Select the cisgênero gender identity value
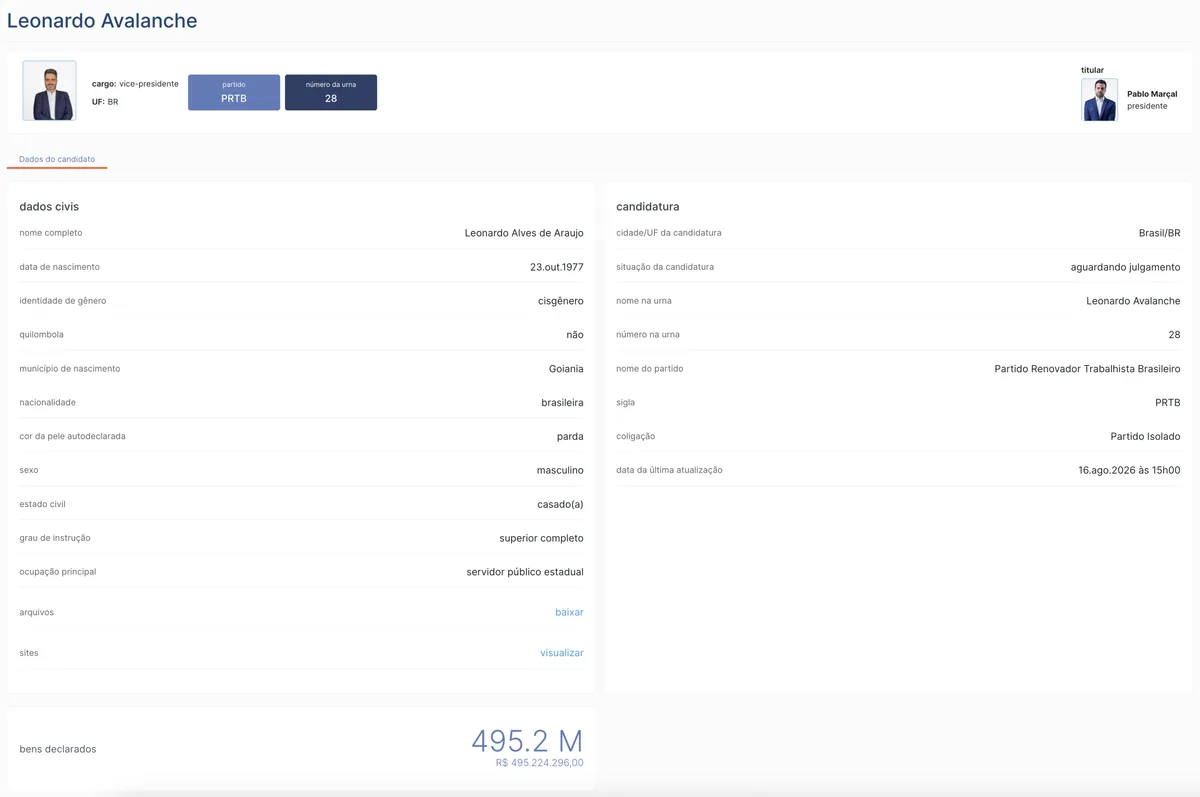The height and width of the screenshot is (797, 1200). pyautogui.click(x=561, y=301)
